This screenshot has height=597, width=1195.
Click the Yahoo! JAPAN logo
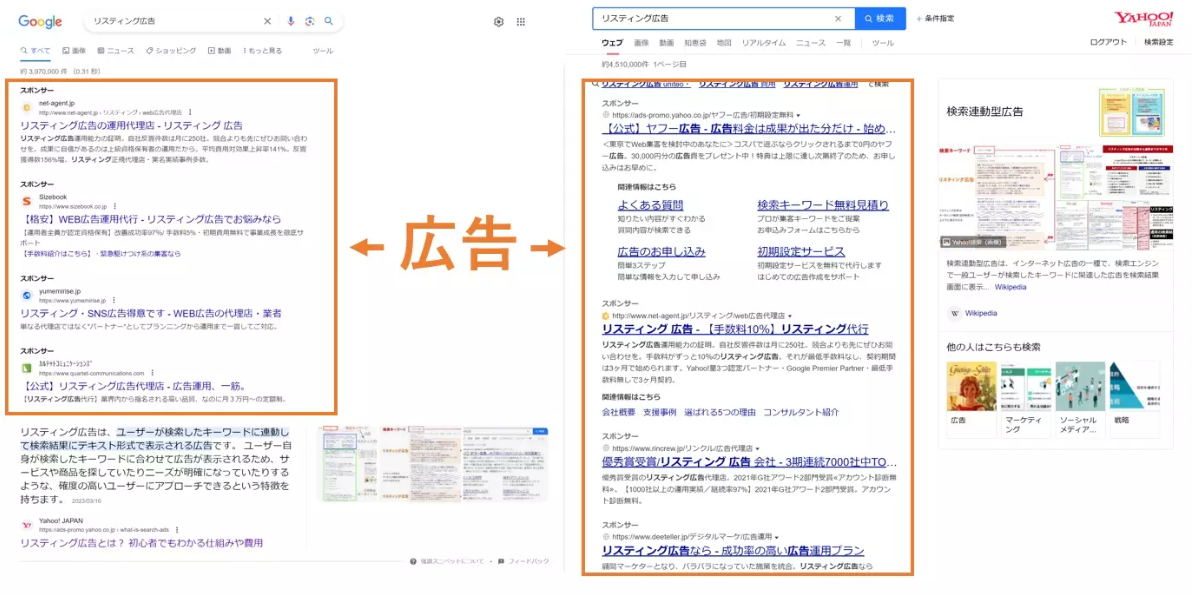point(1143,19)
